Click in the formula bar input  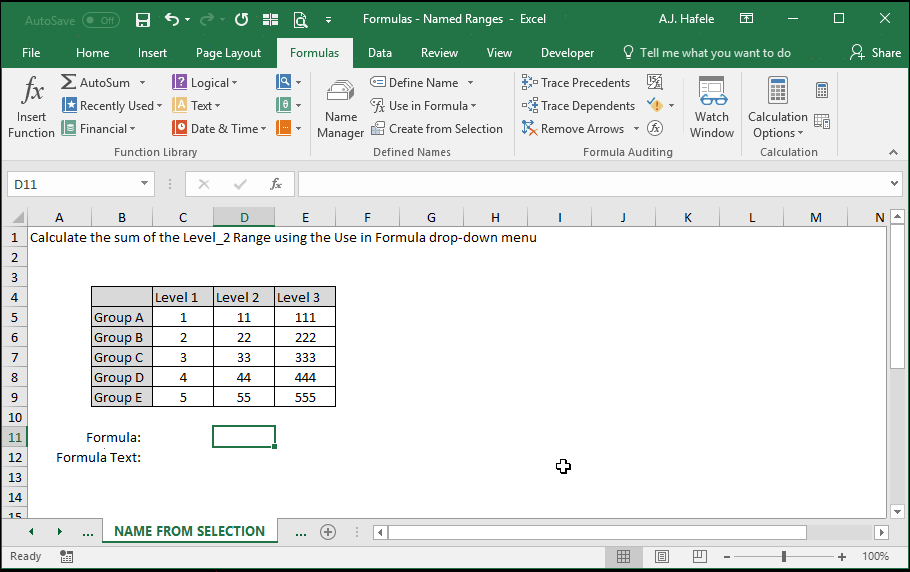point(592,184)
